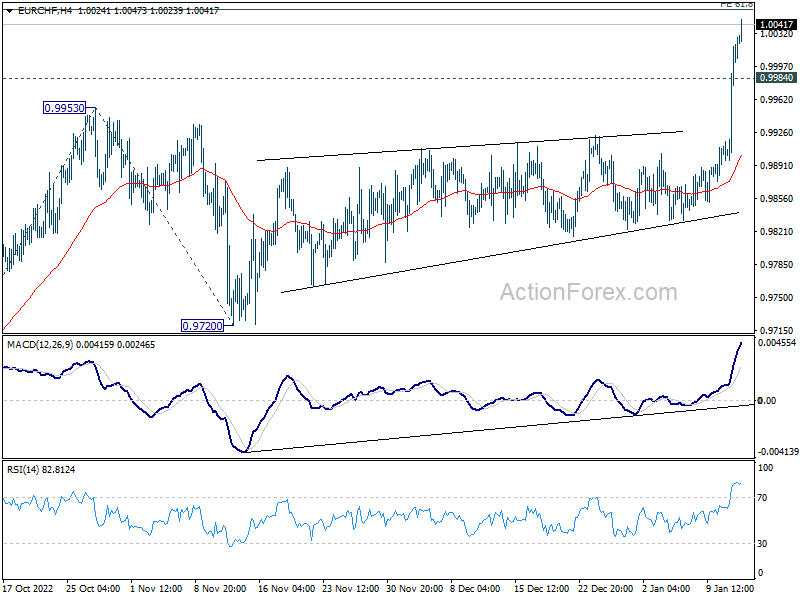Image resolution: width=800 pixels, height=600 pixels.
Task: Click the MACD 0.004554 scale value
Action: [777, 343]
